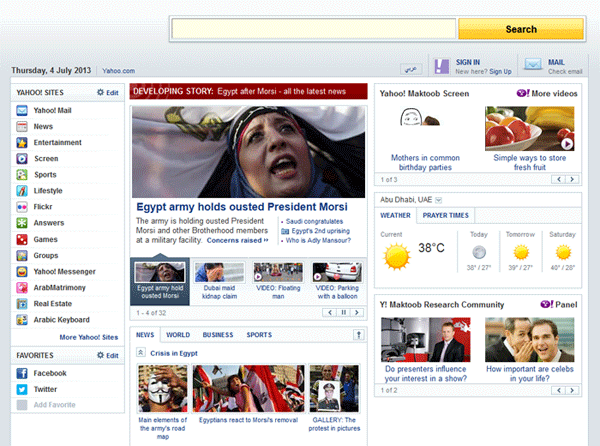The width and height of the screenshot is (600, 446).
Task: Click the More videos link
Action: tap(547, 93)
